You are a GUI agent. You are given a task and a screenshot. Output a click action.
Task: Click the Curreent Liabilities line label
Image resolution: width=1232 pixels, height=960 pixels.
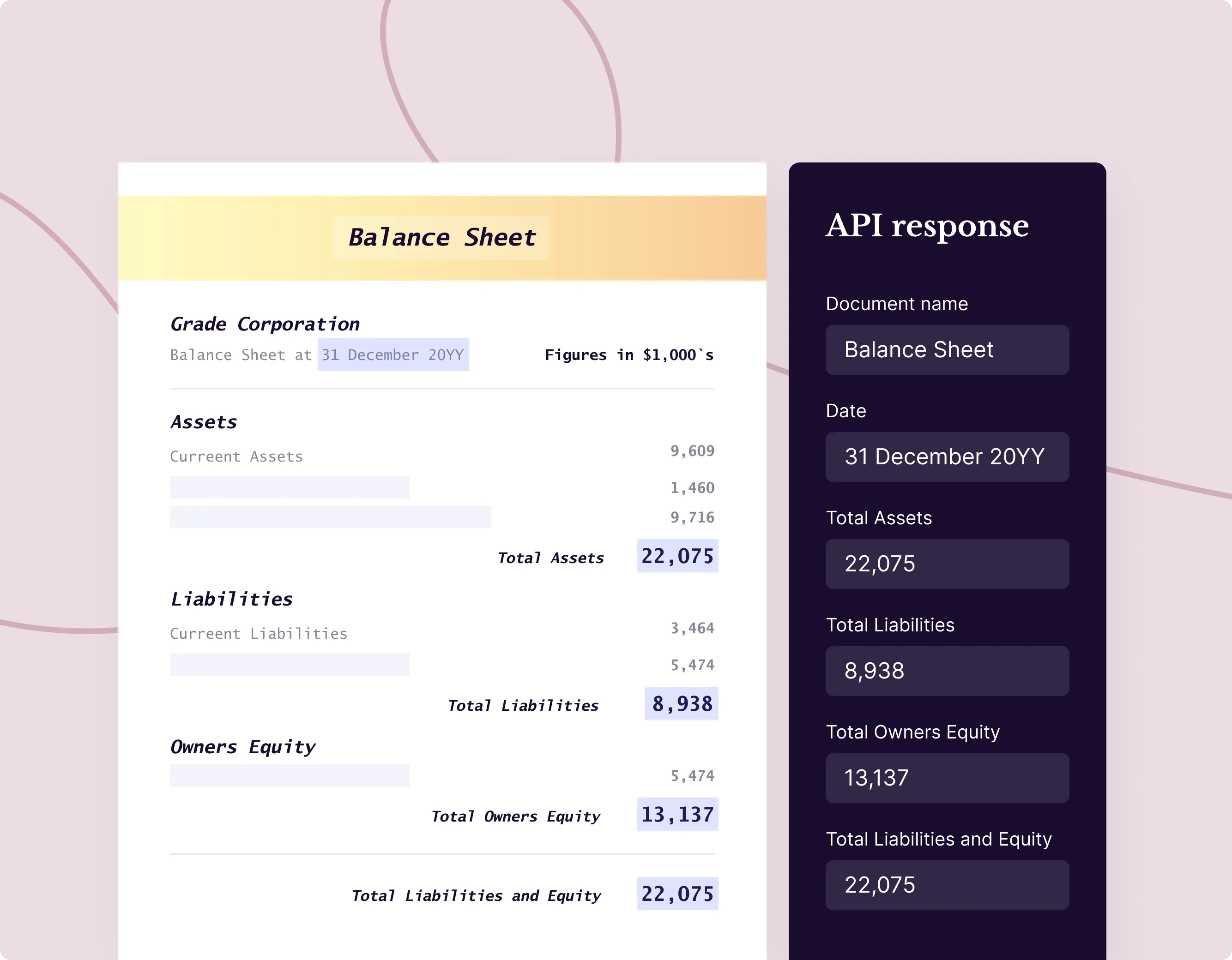pos(258,634)
